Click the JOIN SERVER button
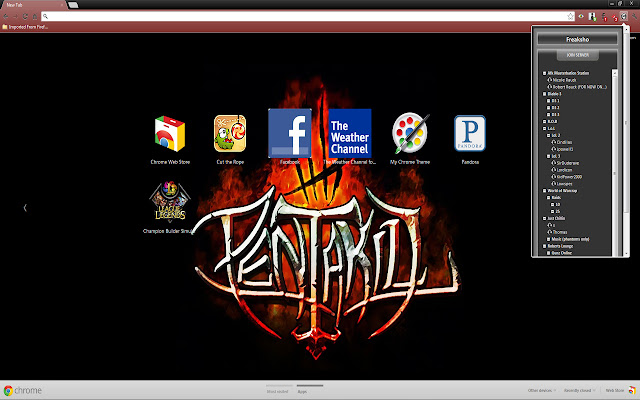The width and height of the screenshot is (640, 400). [578, 55]
